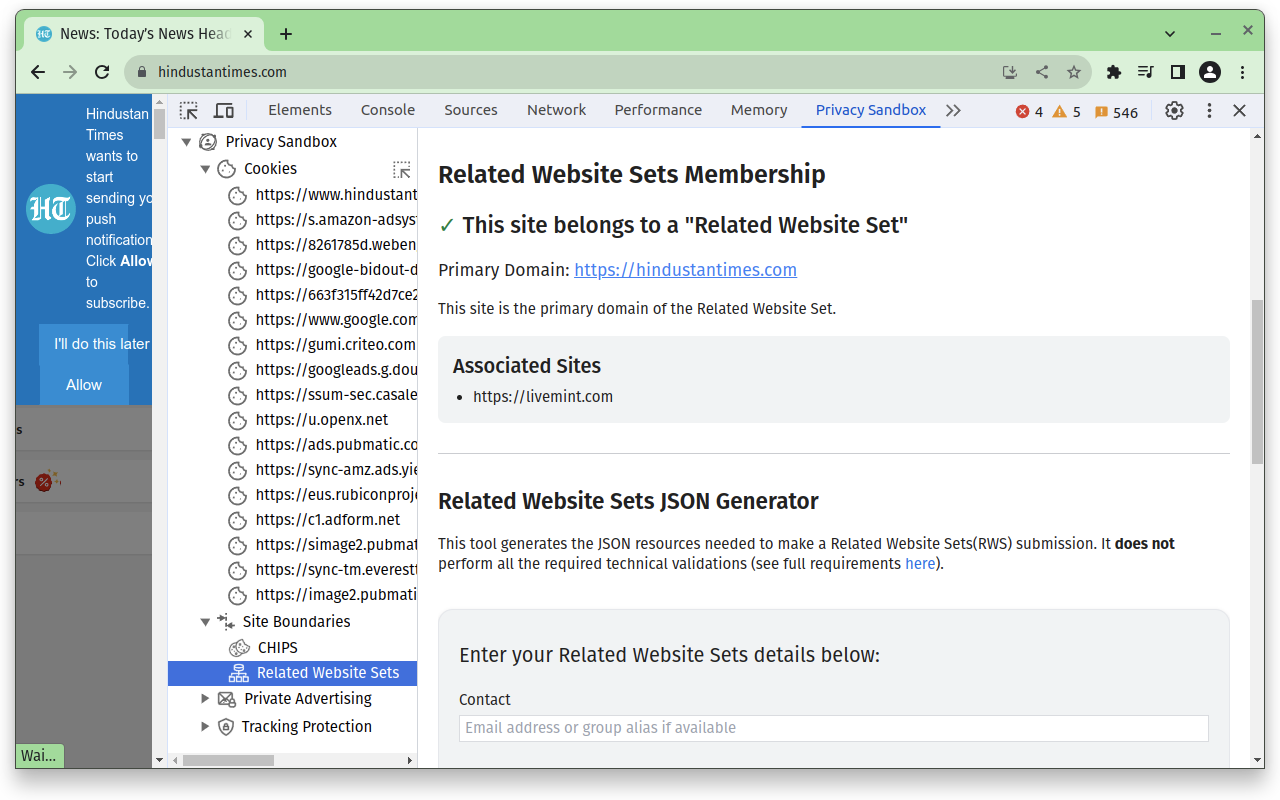The width and height of the screenshot is (1280, 800).
Task: Click the 'here' requirements link
Action: (x=919, y=563)
